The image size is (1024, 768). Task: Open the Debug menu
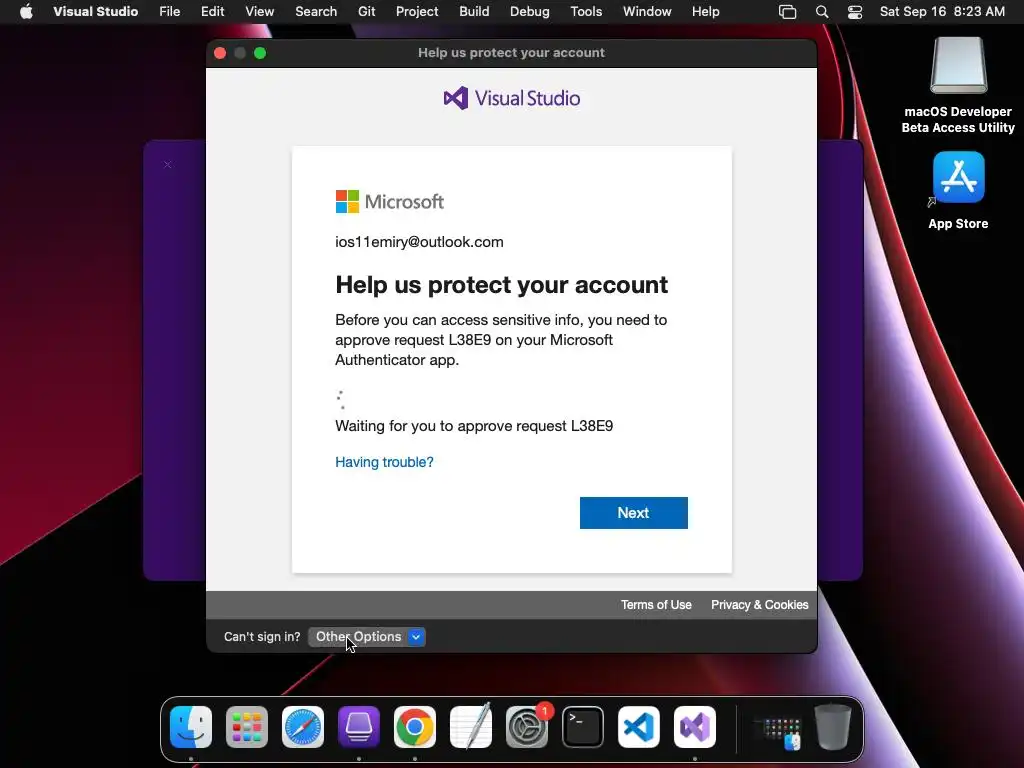click(530, 12)
